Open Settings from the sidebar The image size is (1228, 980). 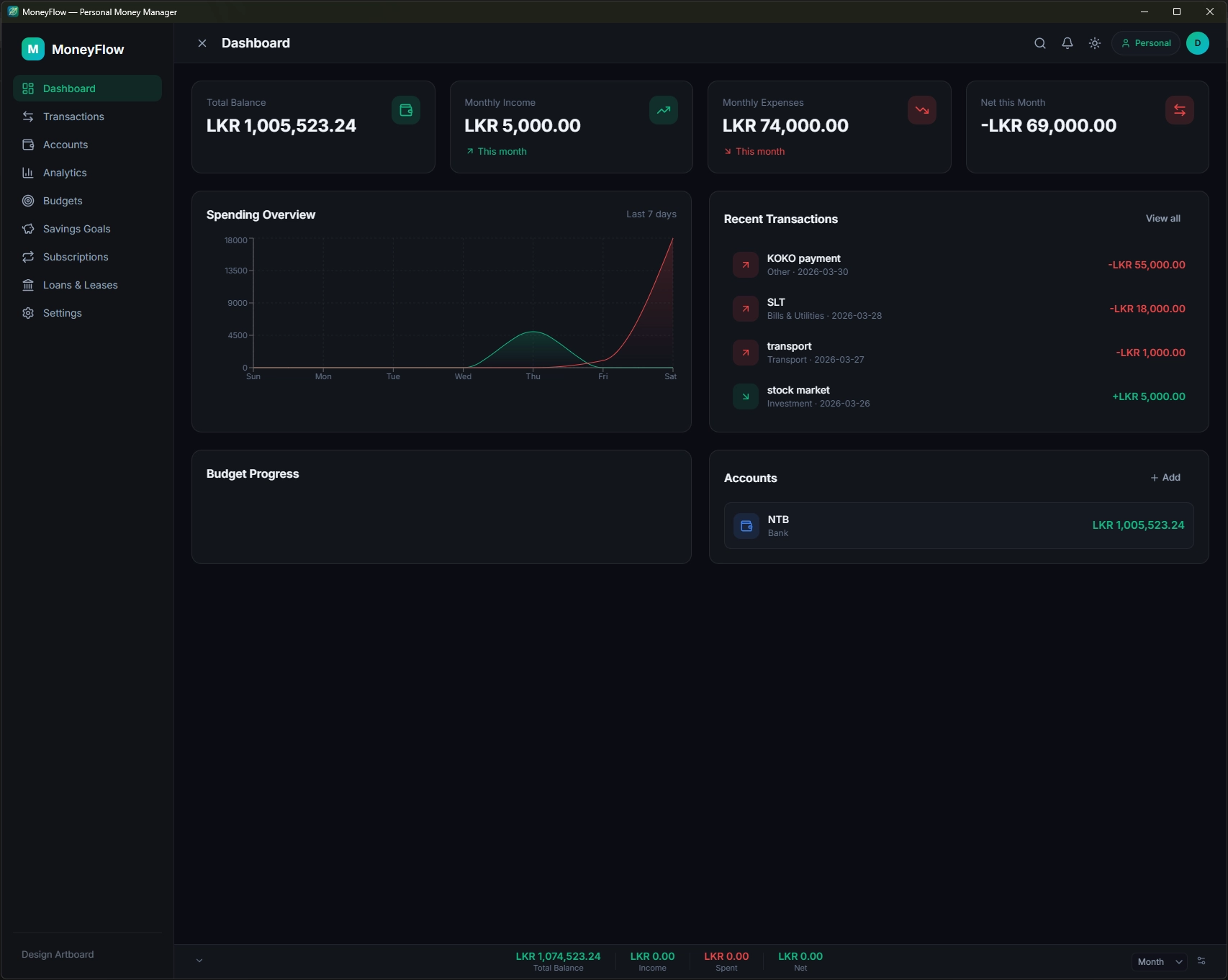click(x=62, y=312)
